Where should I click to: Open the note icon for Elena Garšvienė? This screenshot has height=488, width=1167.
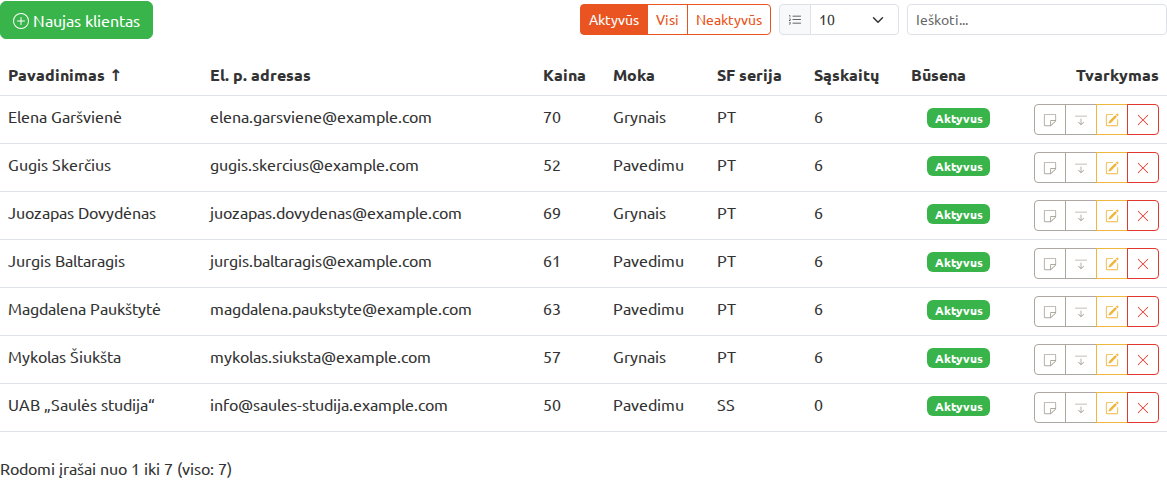click(x=1050, y=120)
